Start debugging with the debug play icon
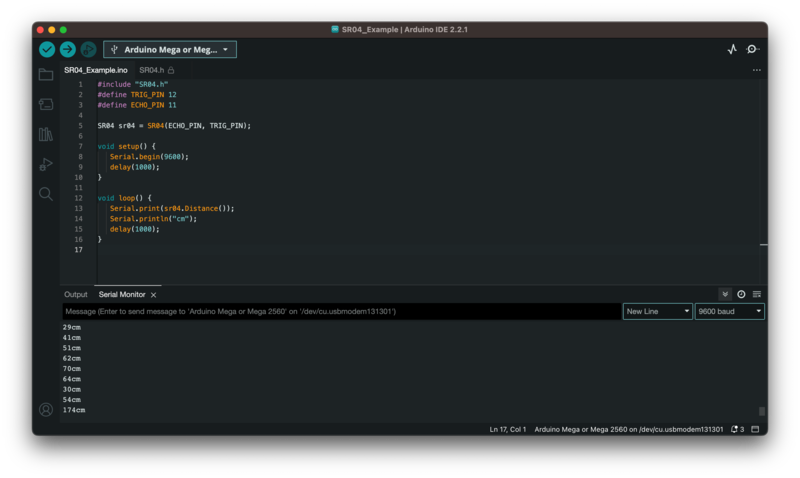 88,49
